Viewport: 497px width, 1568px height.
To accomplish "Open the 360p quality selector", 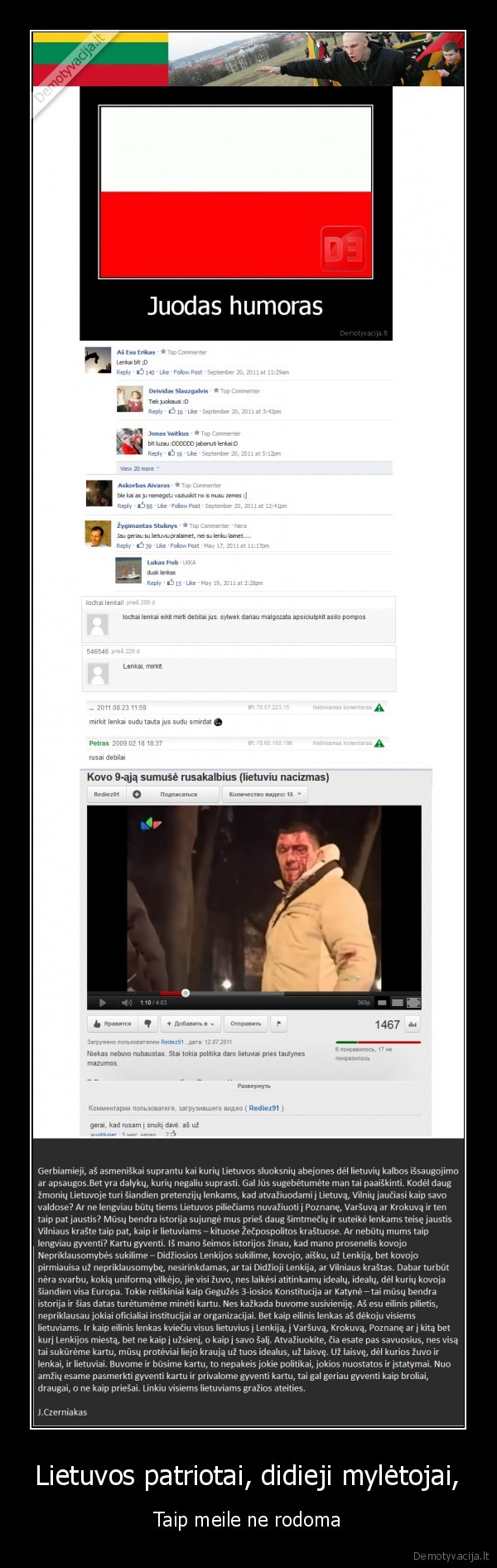I will pyautogui.click(x=364, y=1003).
